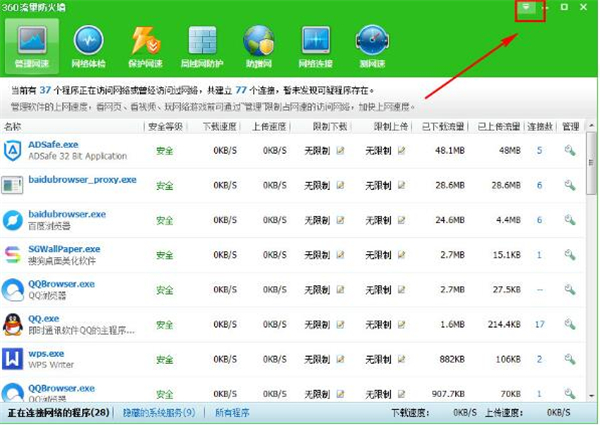Edit upload limit for QQ.exe
The height and width of the screenshot is (425, 600).
401,324
